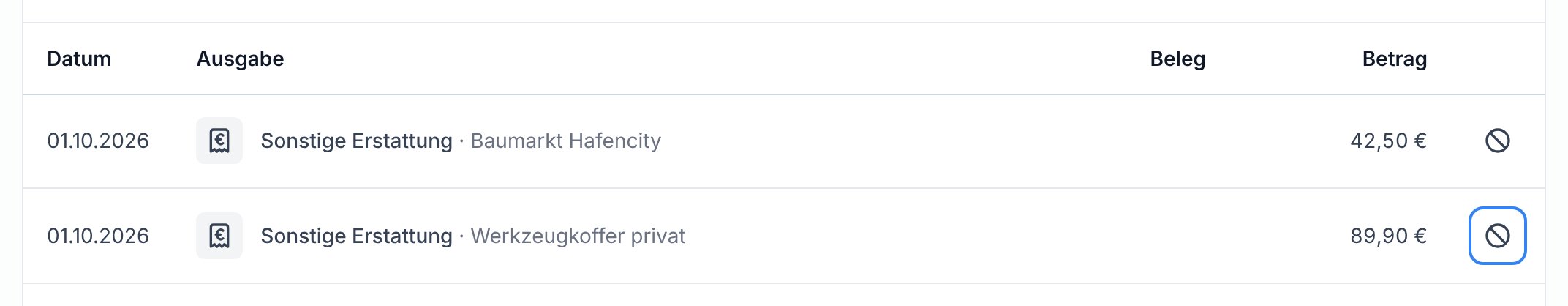The height and width of the screenshot is (306, 1568).
Task: Click the date 01.10.2026 of Werkzeugkoffer privat row
Action: (x=98, y=236)
